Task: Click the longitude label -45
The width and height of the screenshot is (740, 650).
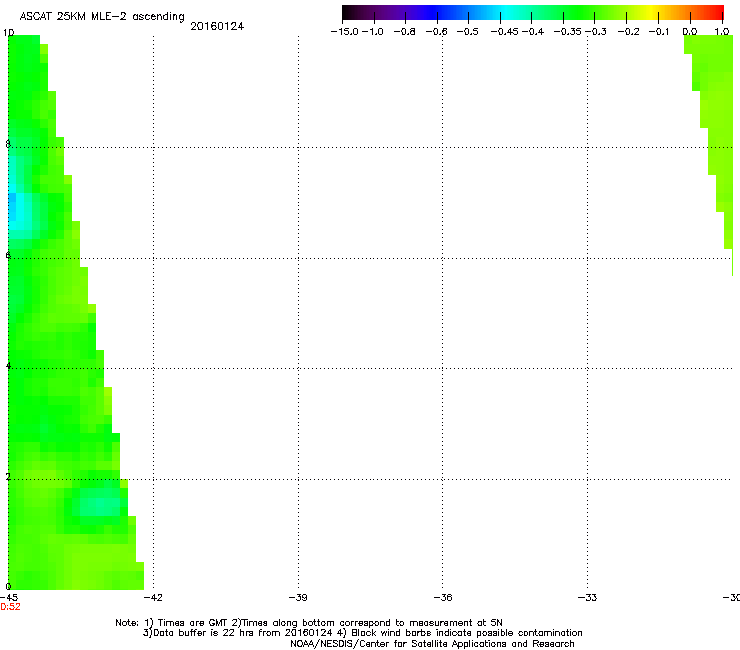Action: [x=9, y=597]
